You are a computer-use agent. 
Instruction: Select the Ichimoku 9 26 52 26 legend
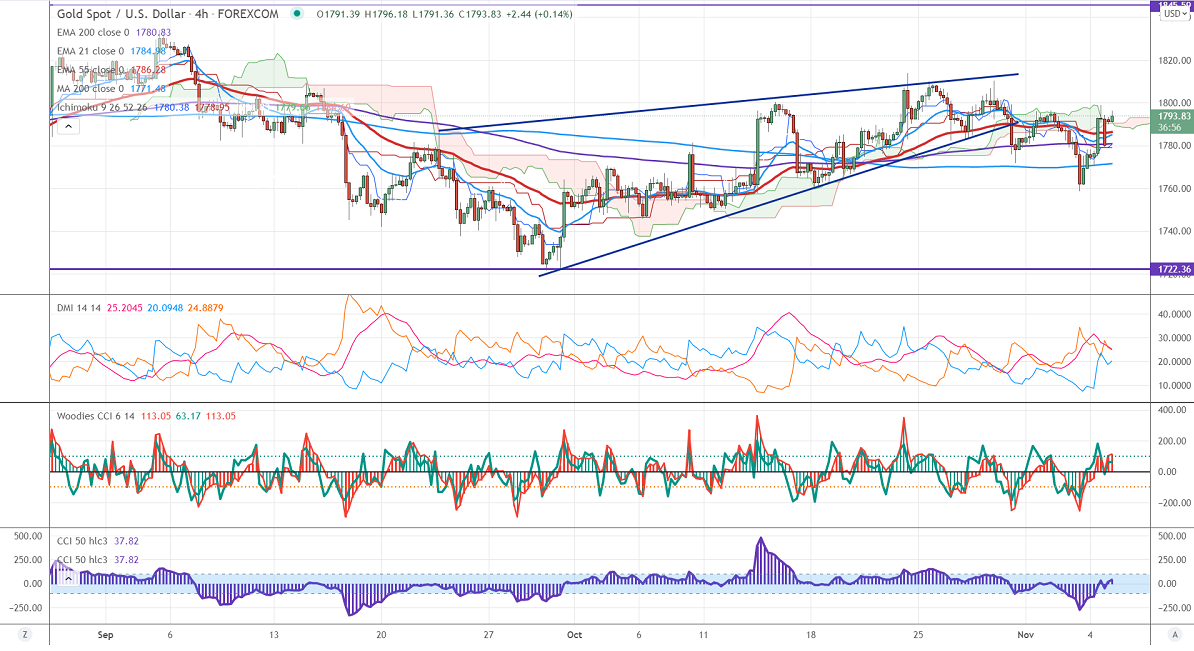(102, 107)
